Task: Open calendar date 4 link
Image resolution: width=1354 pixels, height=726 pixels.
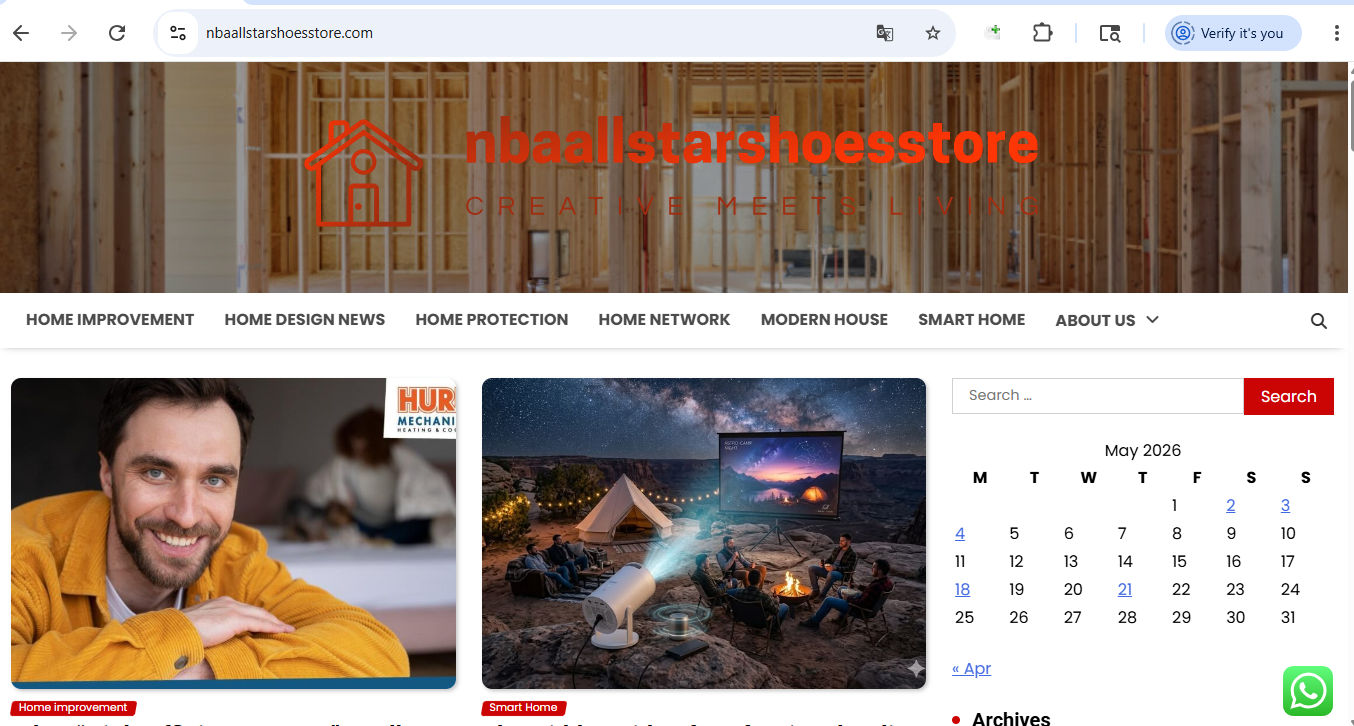Action: point(960,534)
